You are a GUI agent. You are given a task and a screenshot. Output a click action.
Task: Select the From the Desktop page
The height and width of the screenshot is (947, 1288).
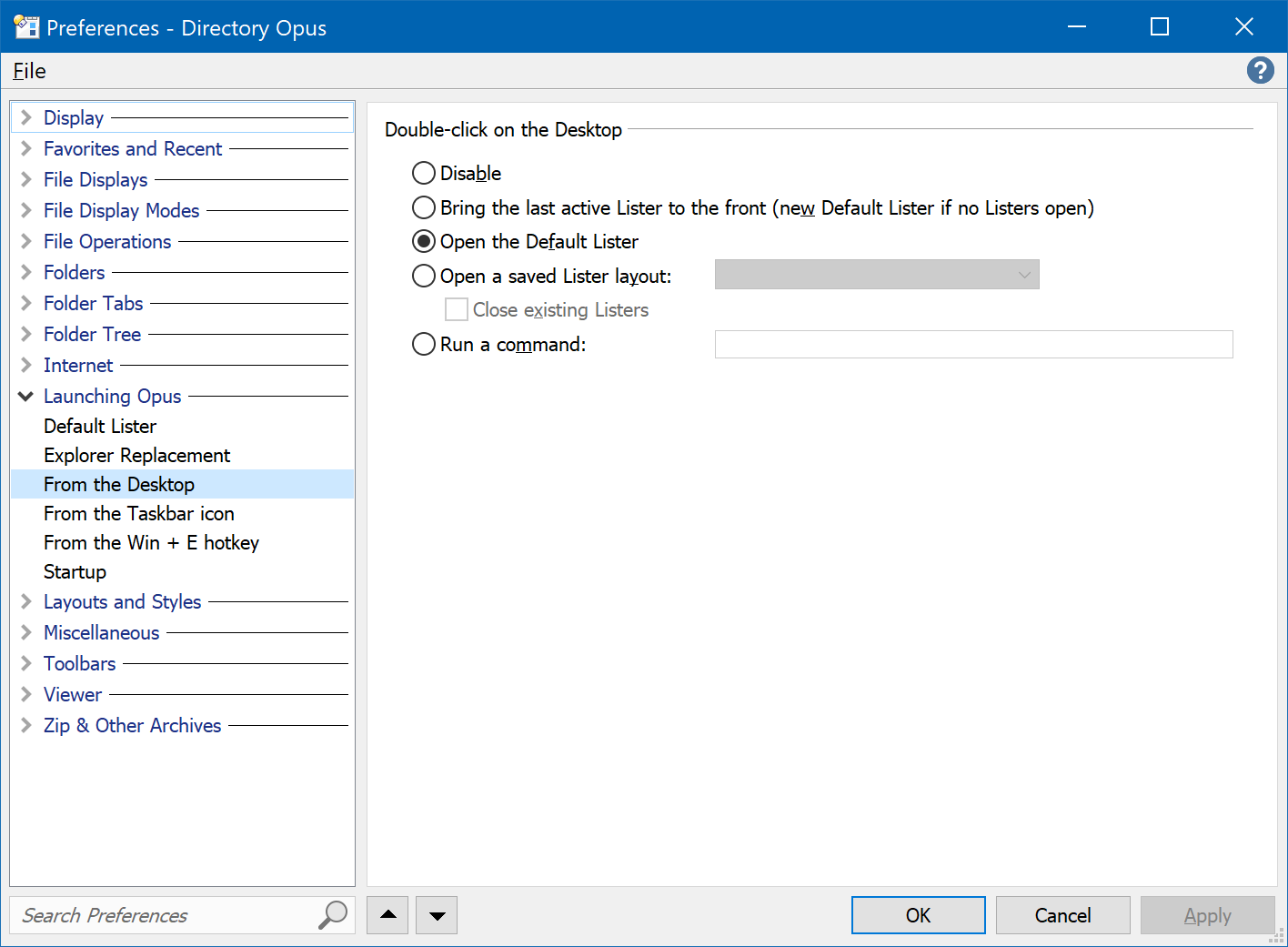point(182,484)
